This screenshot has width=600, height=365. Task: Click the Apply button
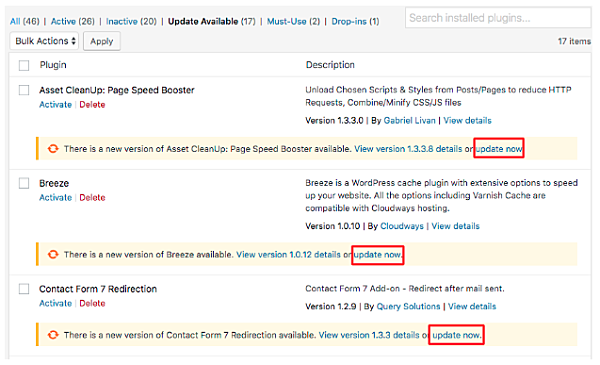(x=102, y=41)
